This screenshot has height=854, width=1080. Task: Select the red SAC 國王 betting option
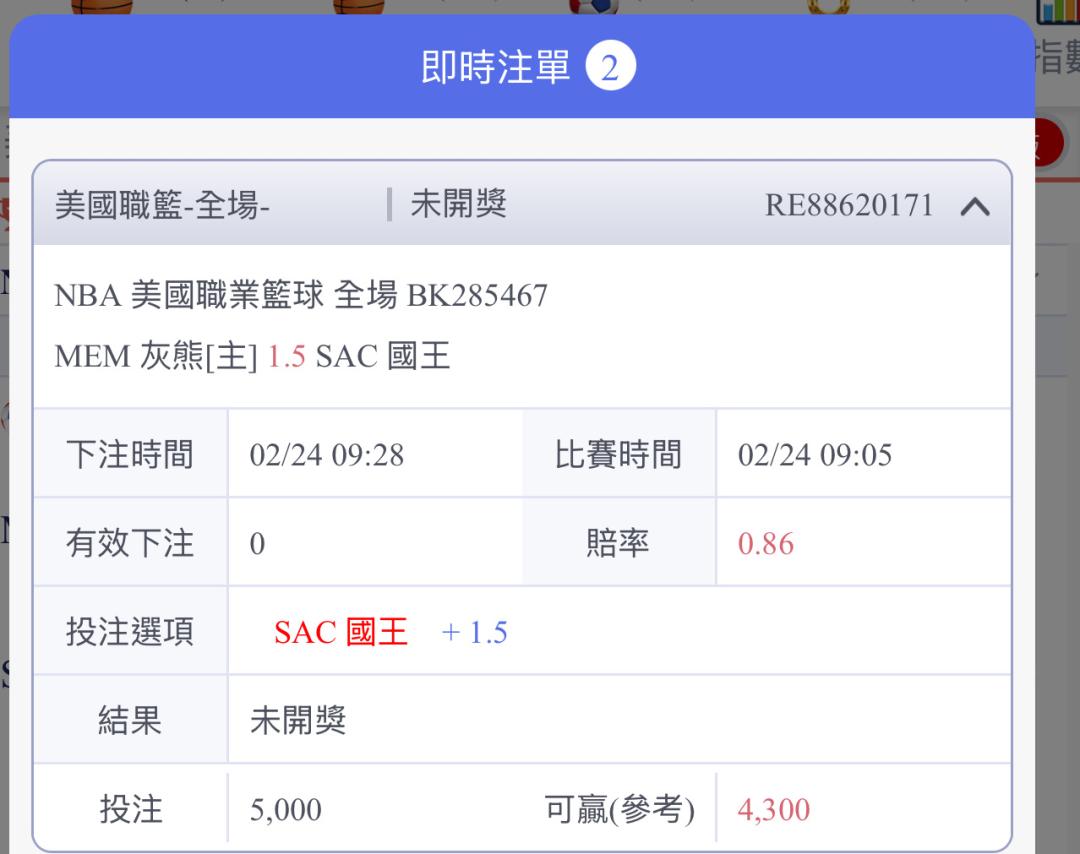pyautogui.click(x=341, y=632)
